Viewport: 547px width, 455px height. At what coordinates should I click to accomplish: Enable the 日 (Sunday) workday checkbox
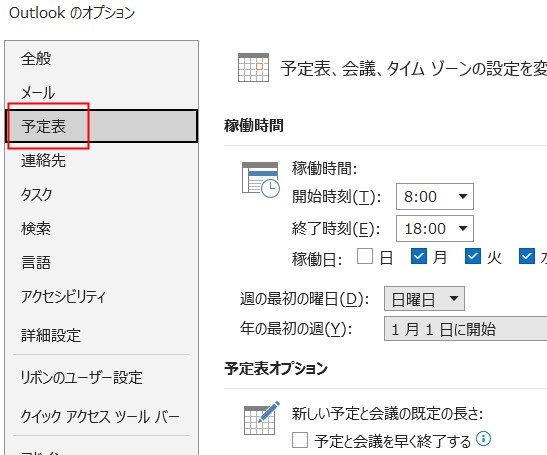[x=365, y=256]
